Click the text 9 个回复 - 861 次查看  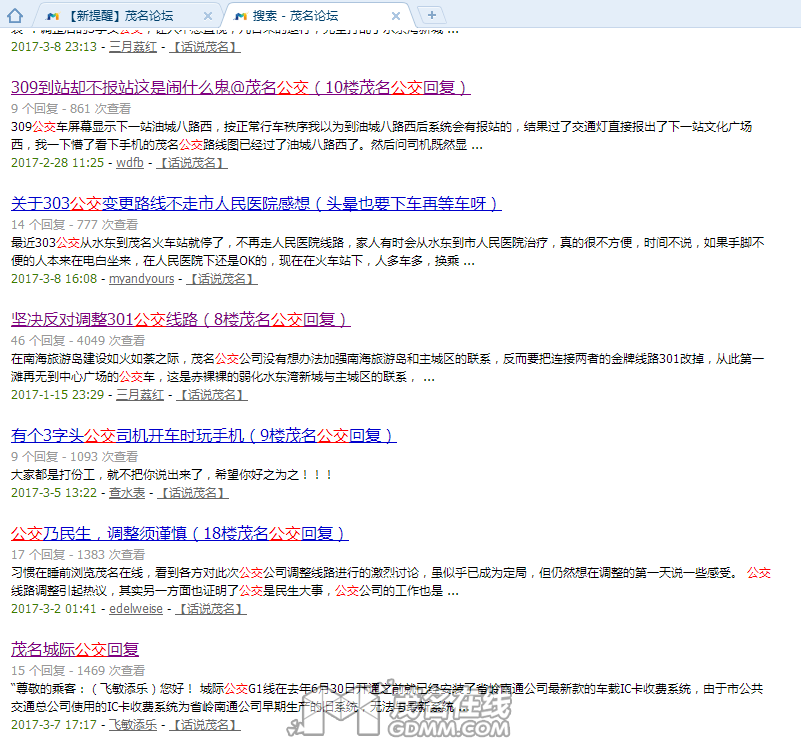[x=71, y=108]
